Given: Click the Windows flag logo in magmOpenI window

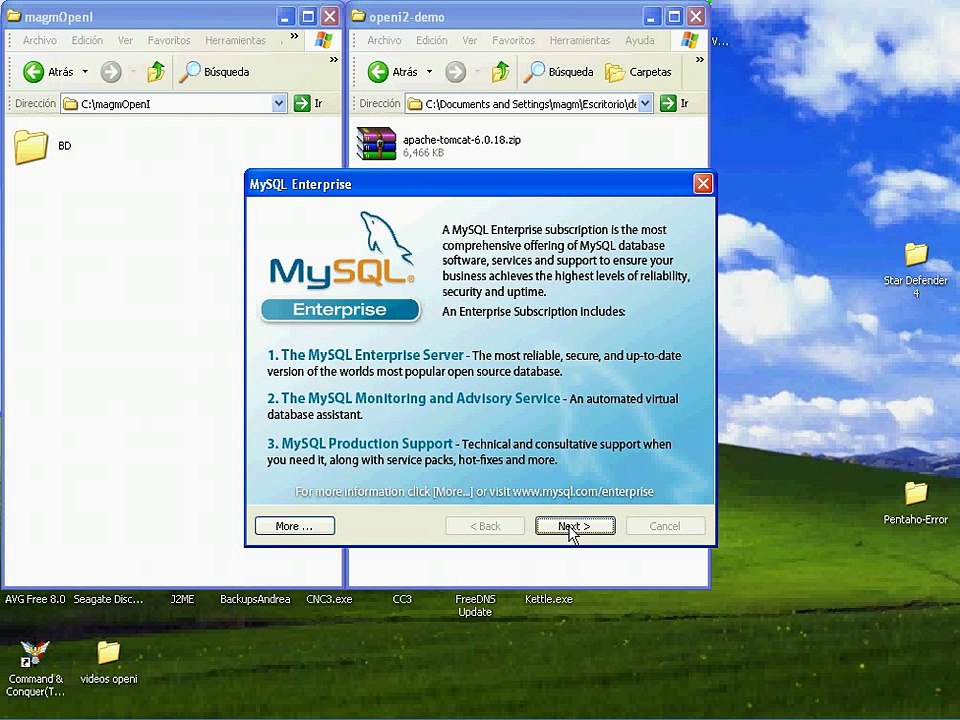Looking at the screenshot, I should (323, 40).
